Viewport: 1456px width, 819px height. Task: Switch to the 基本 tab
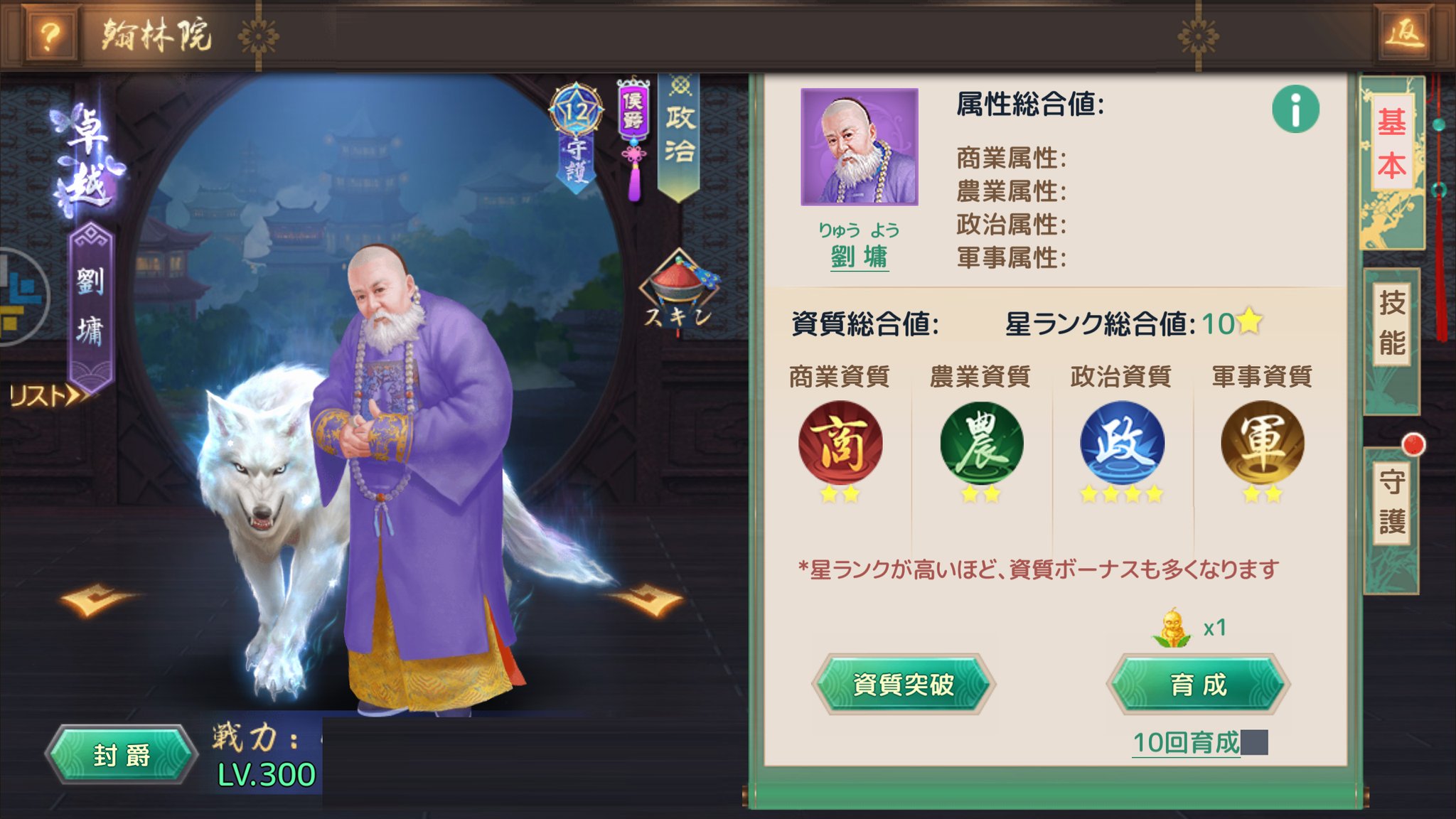tap(1392, 142)
